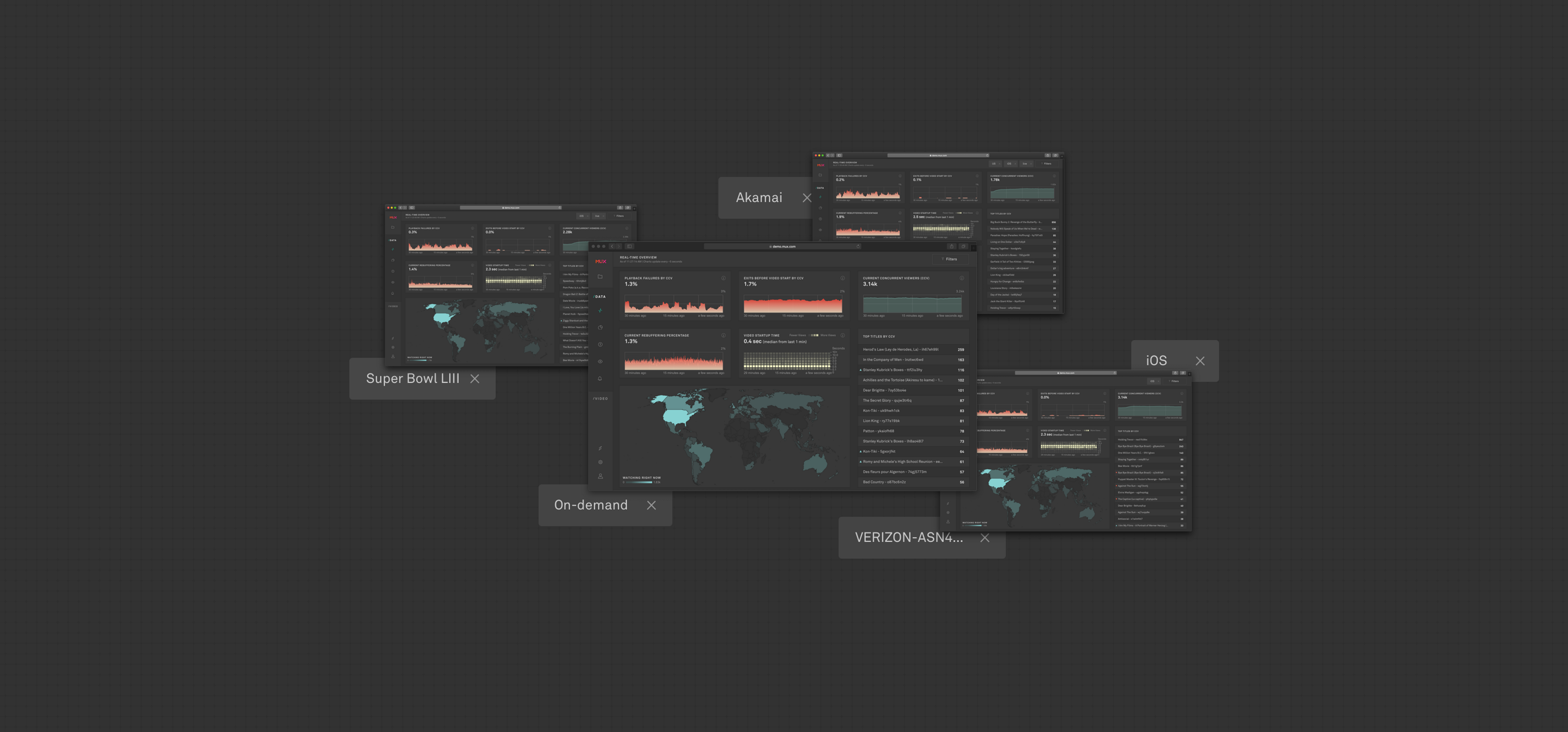
Task: Remove the Akamai filter chip
Action: pyautogui.click(x=806, y=198)
